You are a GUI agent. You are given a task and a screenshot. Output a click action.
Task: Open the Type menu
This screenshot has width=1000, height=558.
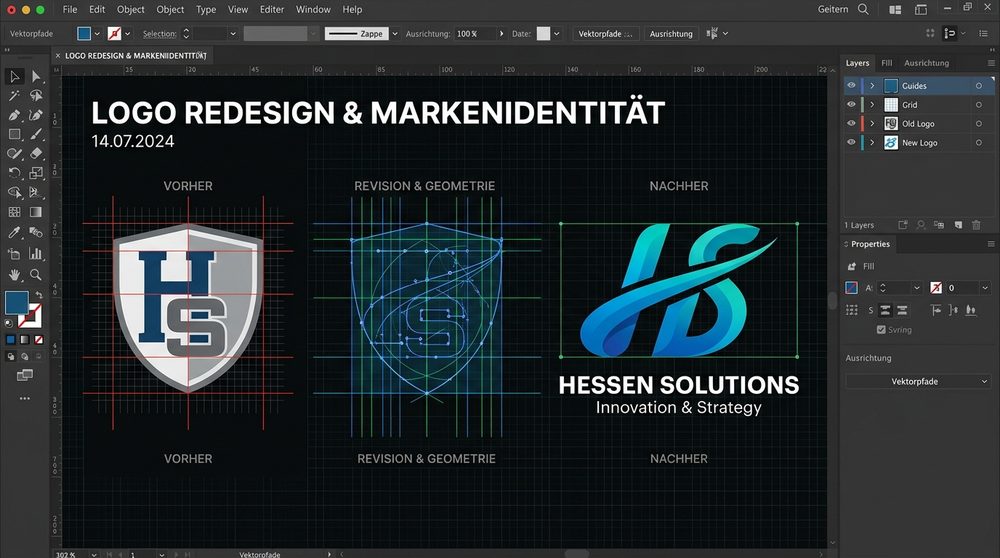click(205, 10)
